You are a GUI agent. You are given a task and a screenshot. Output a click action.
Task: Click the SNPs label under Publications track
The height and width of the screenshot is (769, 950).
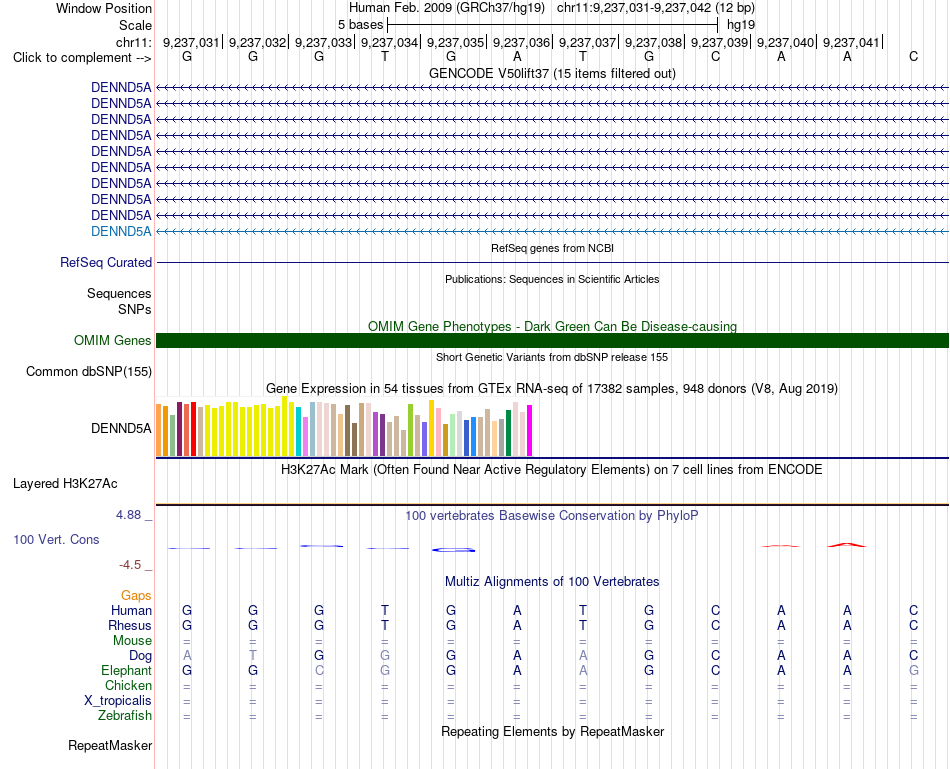coord(135,309)
